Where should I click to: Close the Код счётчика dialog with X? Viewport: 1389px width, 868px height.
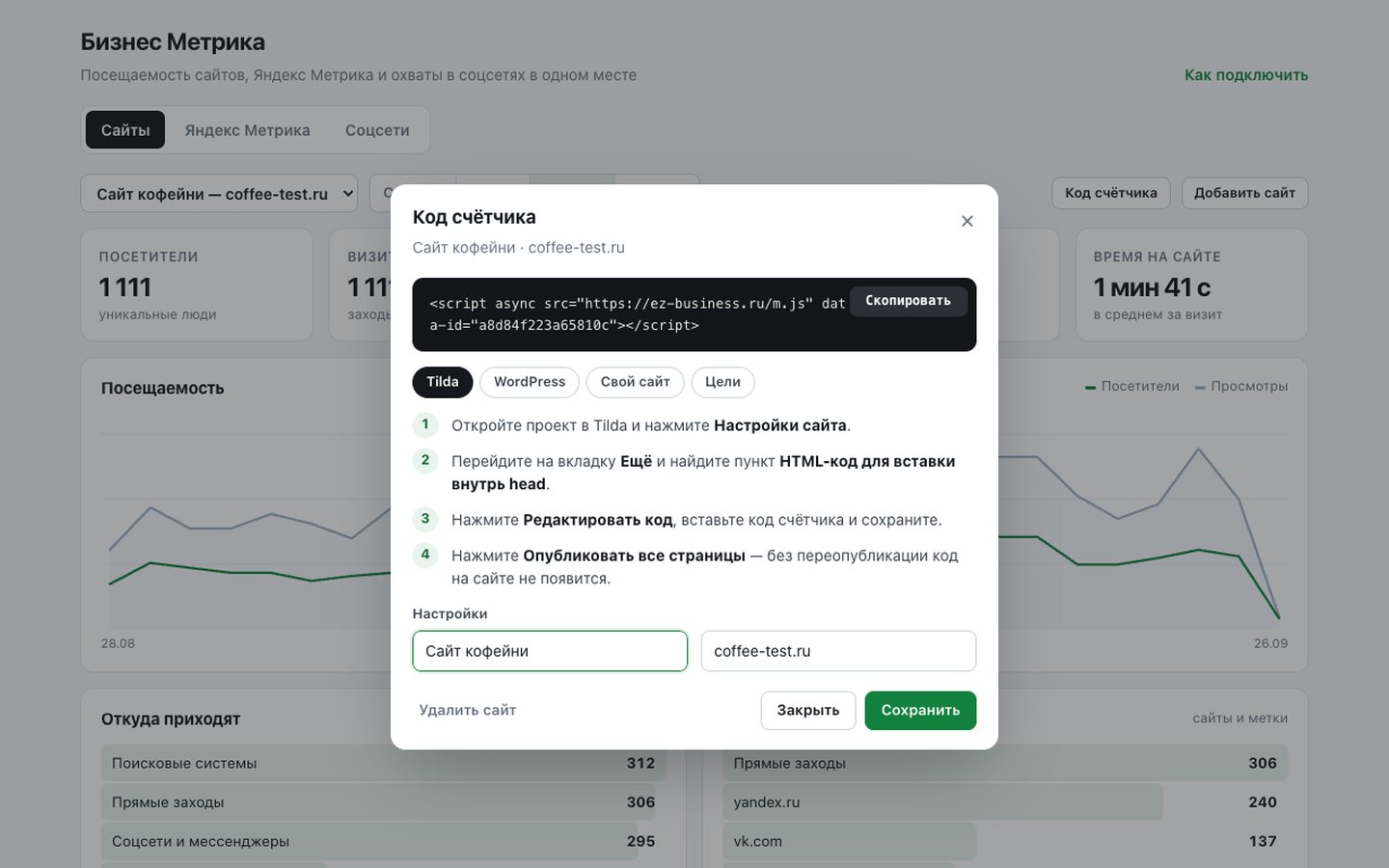point(967,221)
